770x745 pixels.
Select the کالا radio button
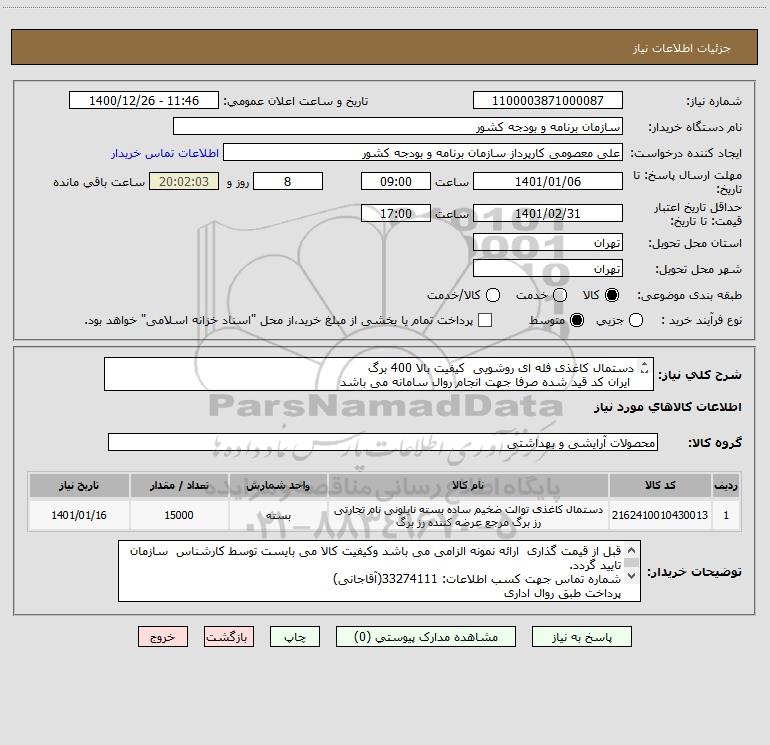click(612, 295)
